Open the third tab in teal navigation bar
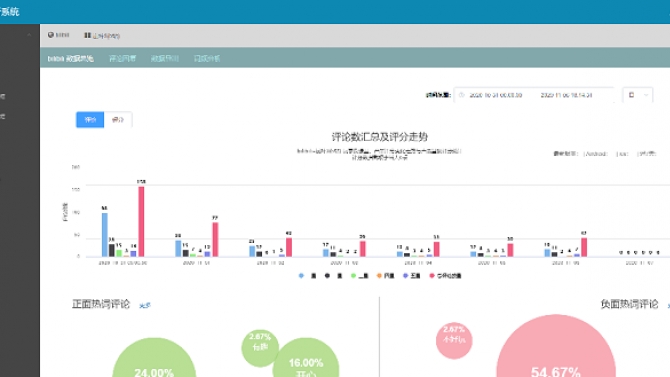Screen dimensions: 670x377 coord(165,59)
